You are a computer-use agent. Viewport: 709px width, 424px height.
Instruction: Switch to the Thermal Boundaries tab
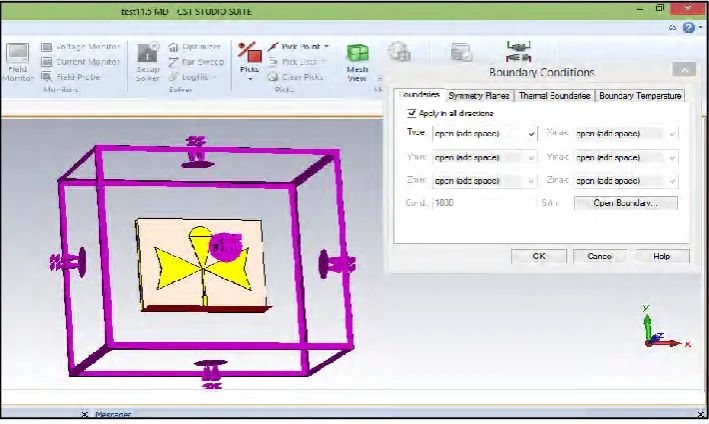554,96
